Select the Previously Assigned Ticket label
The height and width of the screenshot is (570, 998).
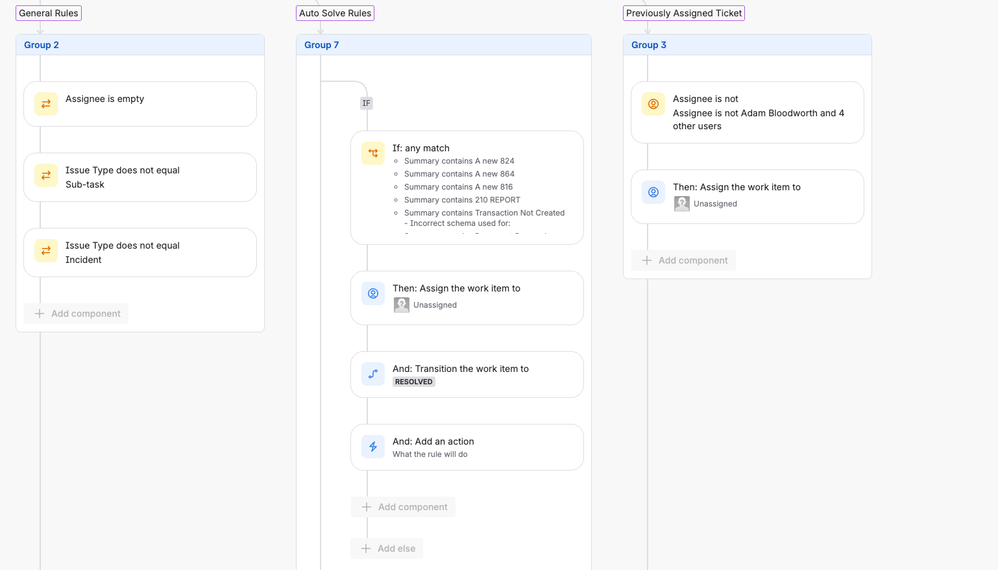coord(684,13)
